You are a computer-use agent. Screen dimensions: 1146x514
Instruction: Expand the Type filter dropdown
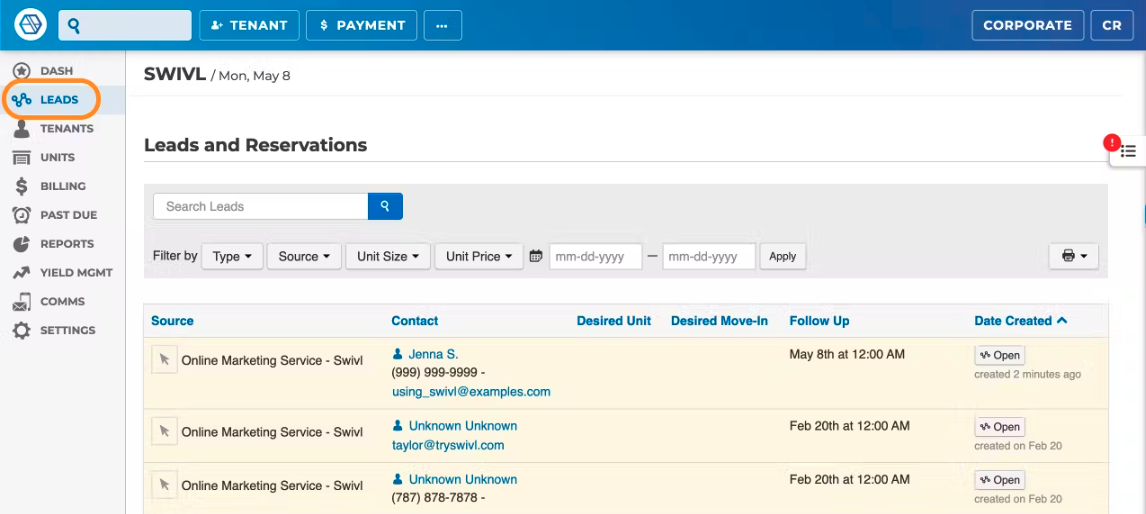click(232, 256)
